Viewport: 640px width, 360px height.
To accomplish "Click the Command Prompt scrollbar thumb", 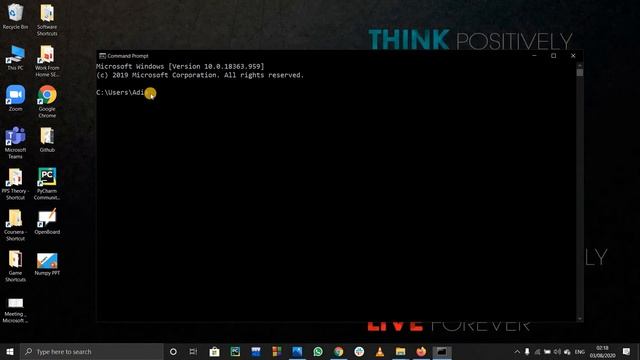I will (x=580, y=73).
